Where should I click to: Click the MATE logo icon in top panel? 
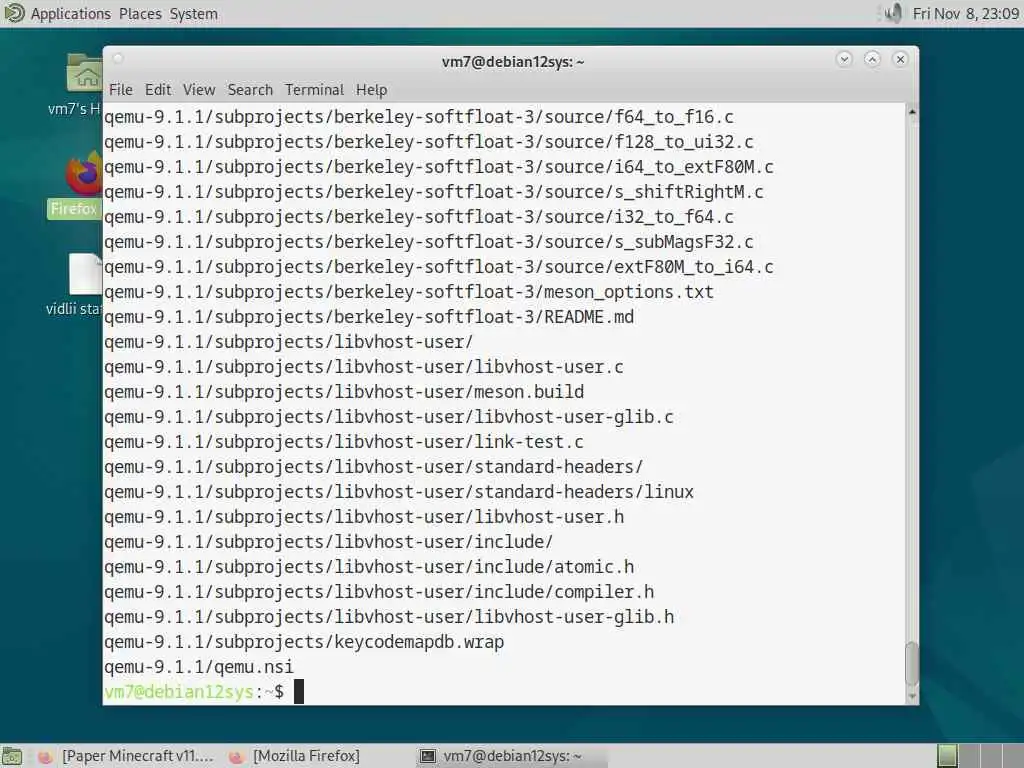click(14, 13)
